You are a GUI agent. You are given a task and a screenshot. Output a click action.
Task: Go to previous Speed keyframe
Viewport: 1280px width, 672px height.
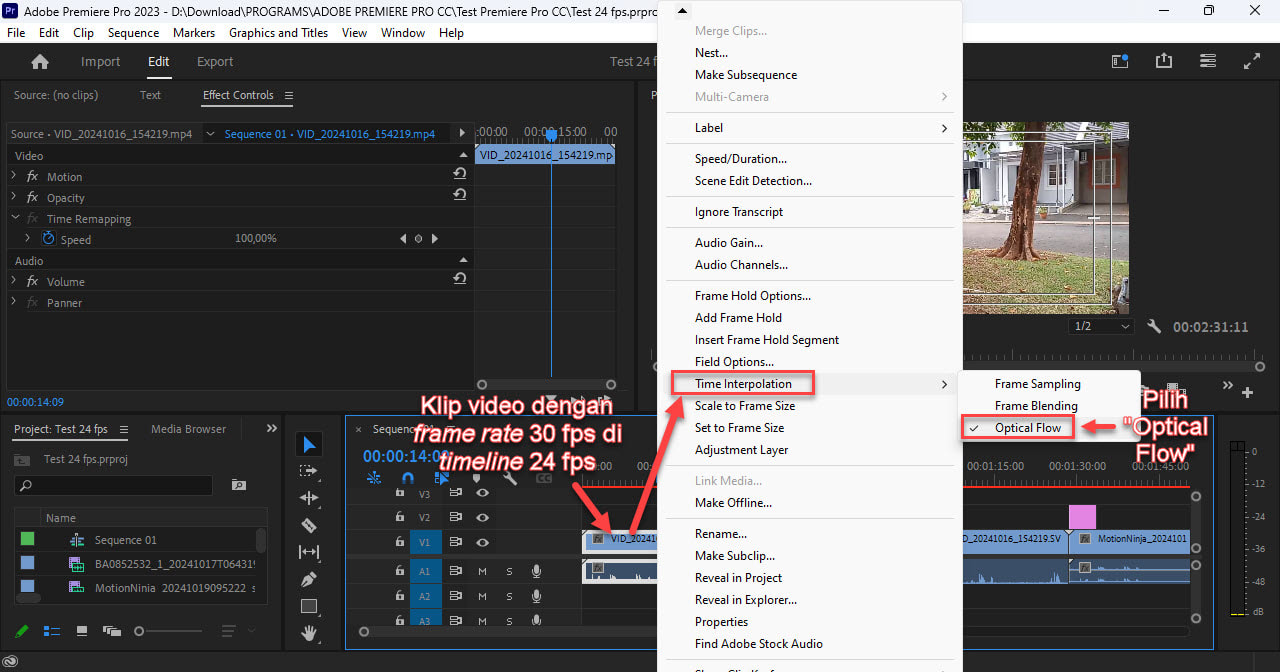click(x=403, y=239)
